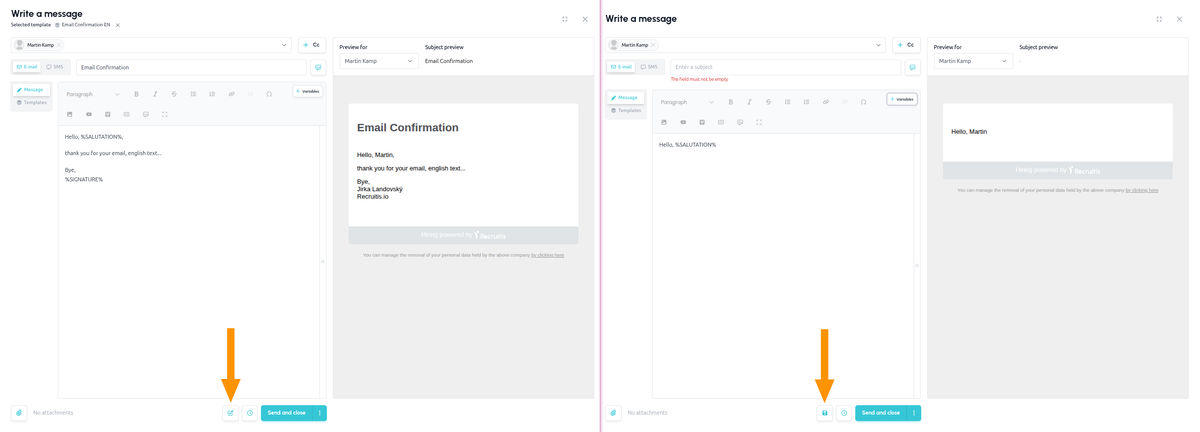Screen dimensions: 1200x432
Task: Click the '%SIGNATURE%' line in the left editor
Action: click(x=84, y=179)
